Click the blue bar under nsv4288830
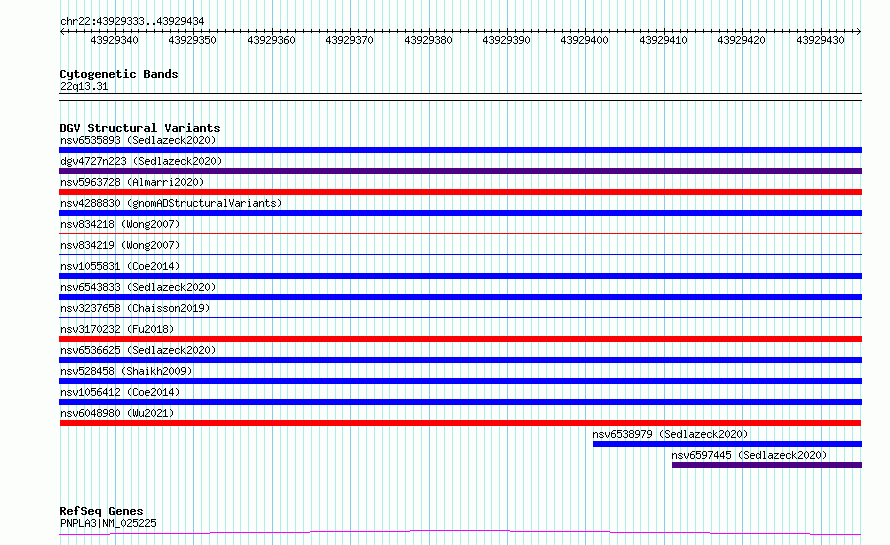 click(x=460, y=213)
